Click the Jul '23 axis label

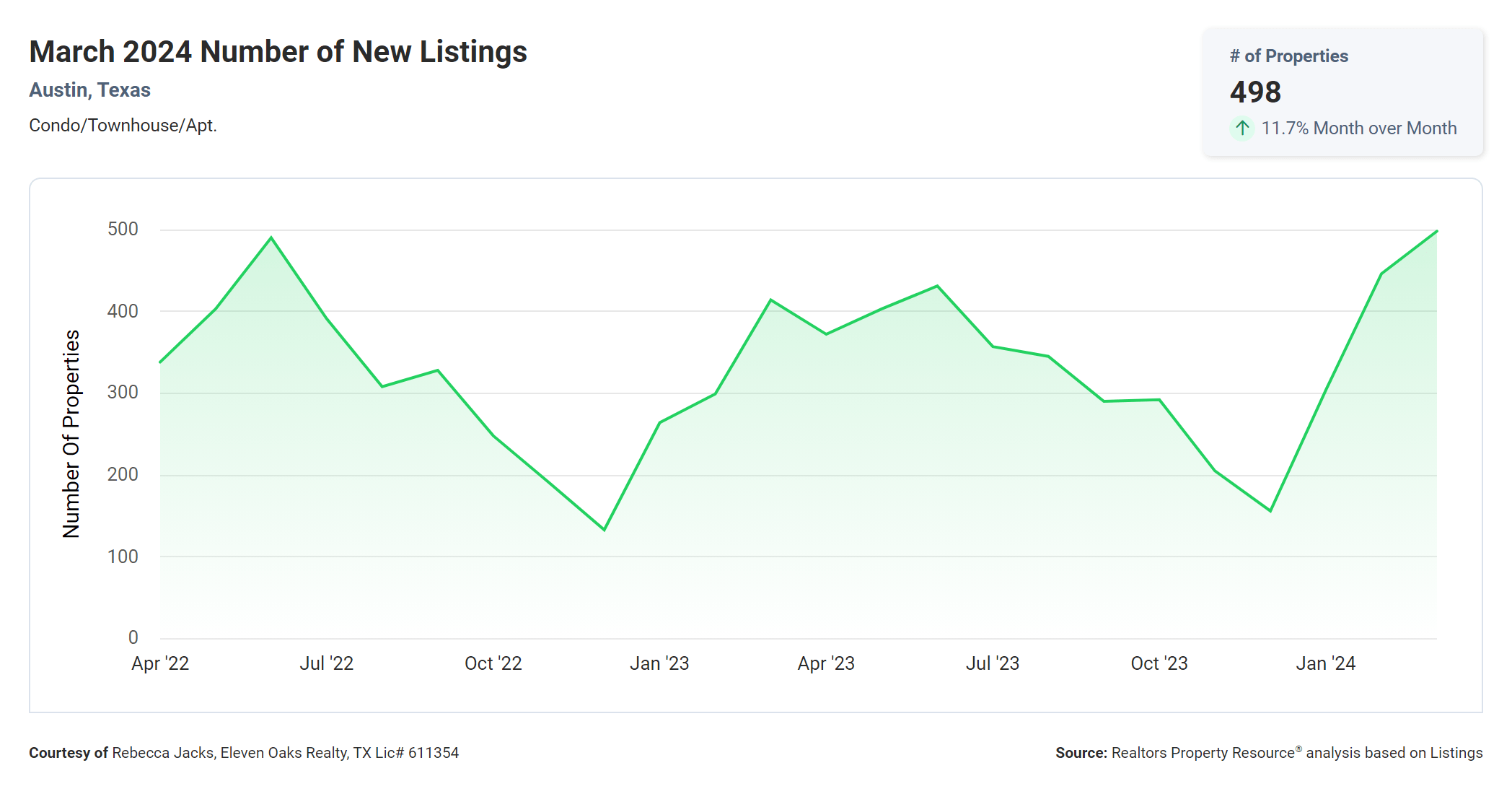[x=993, y=663]
